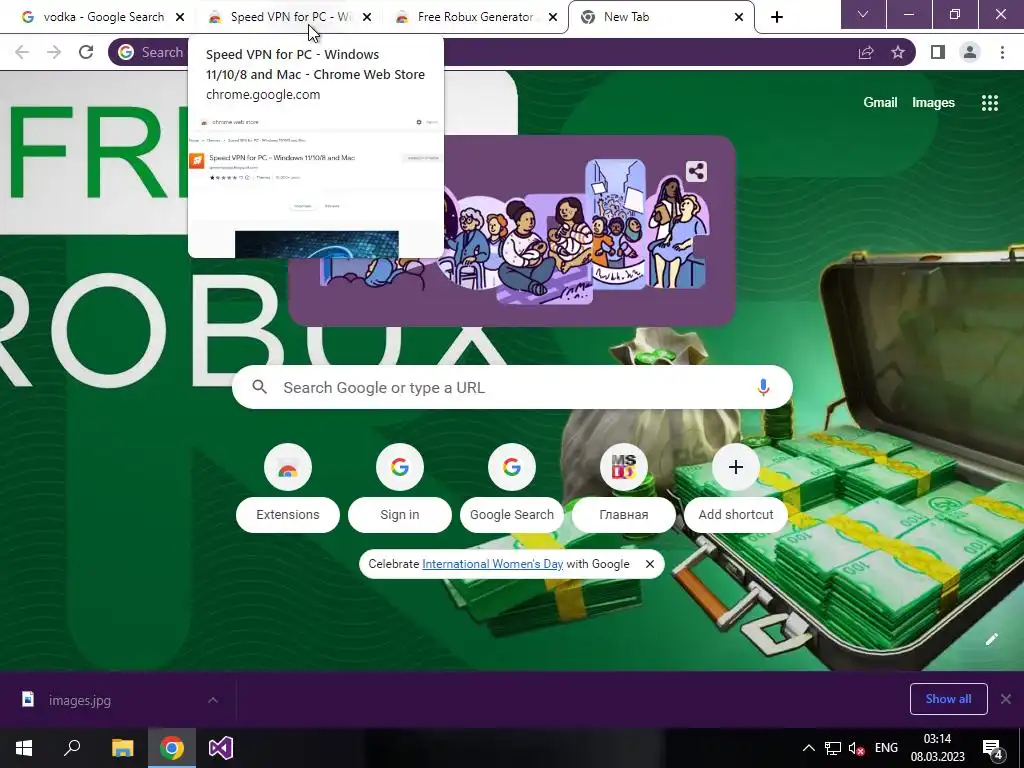
Task: Click the address bar Search field
Action: [x=511, y=52]
